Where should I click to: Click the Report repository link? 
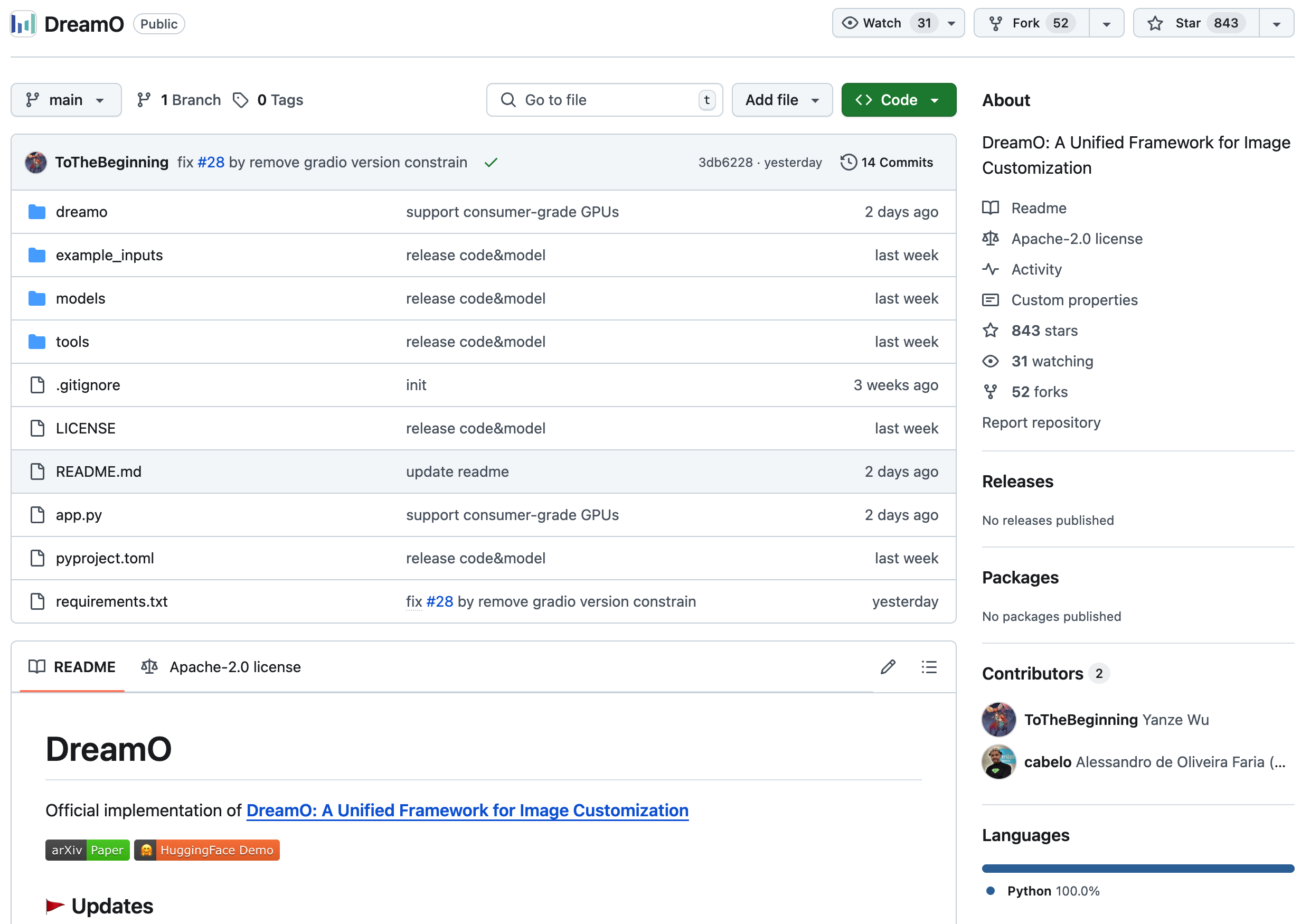click(x=1041, y=422)
